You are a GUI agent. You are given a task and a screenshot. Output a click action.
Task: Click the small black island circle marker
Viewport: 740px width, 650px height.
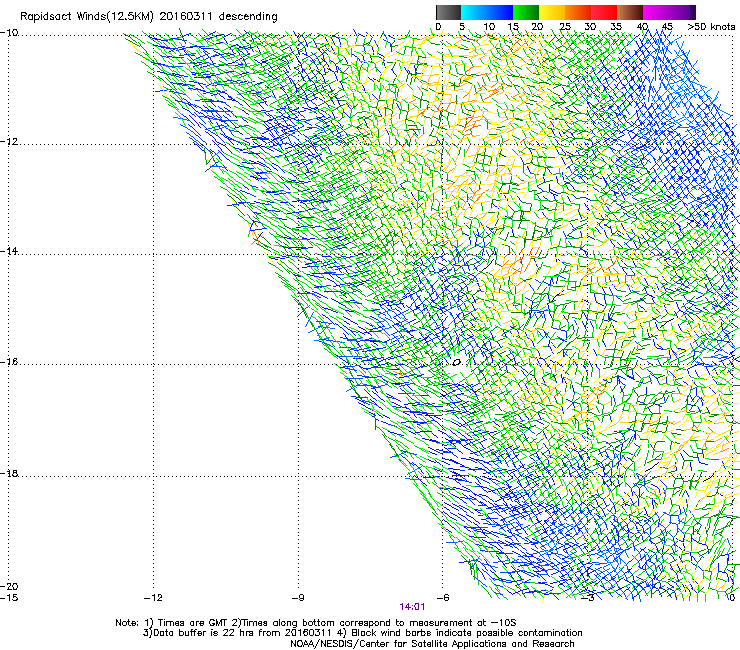456,363
